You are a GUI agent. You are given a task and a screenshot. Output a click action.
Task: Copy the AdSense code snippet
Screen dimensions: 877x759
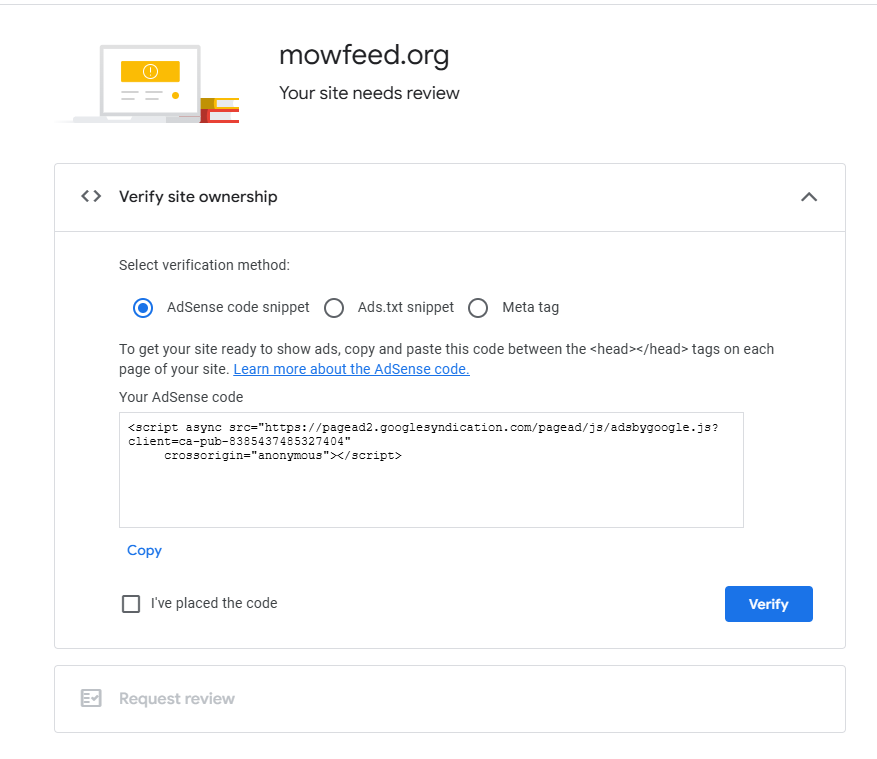click(x=144, y=550)
